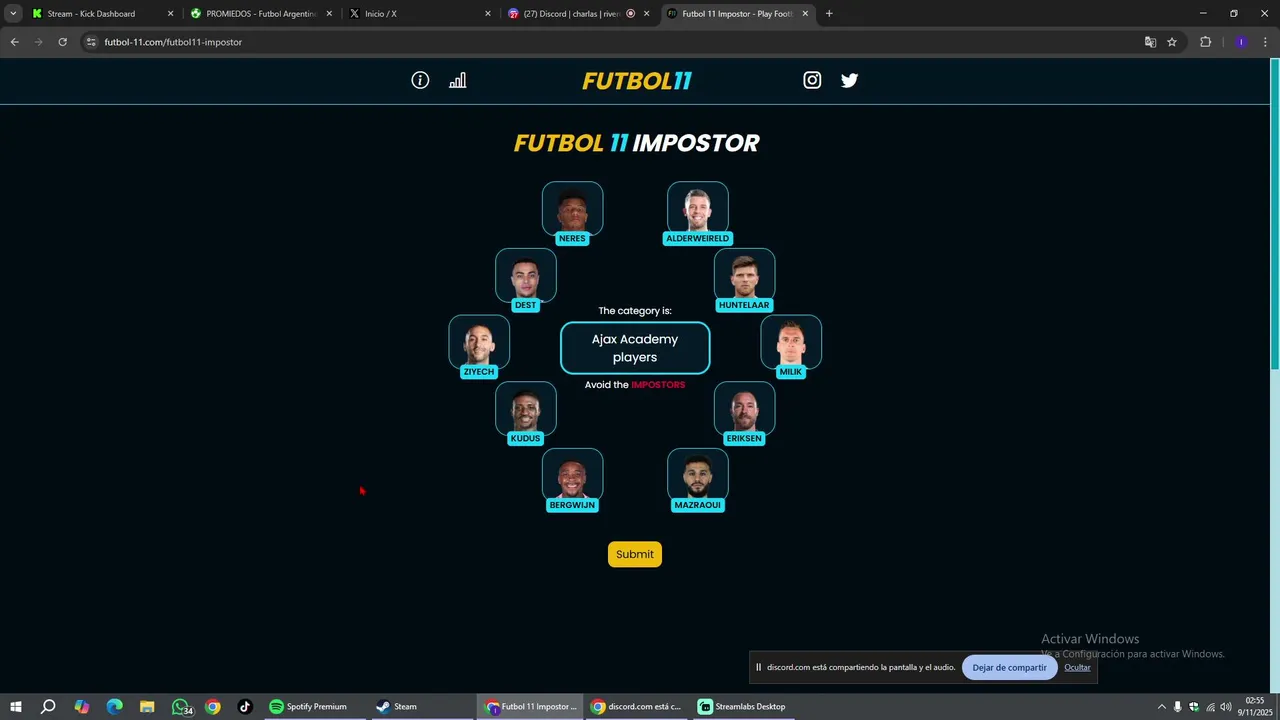
Task: Open the Chrome profile avatar
Action: tap(1241, 42)
